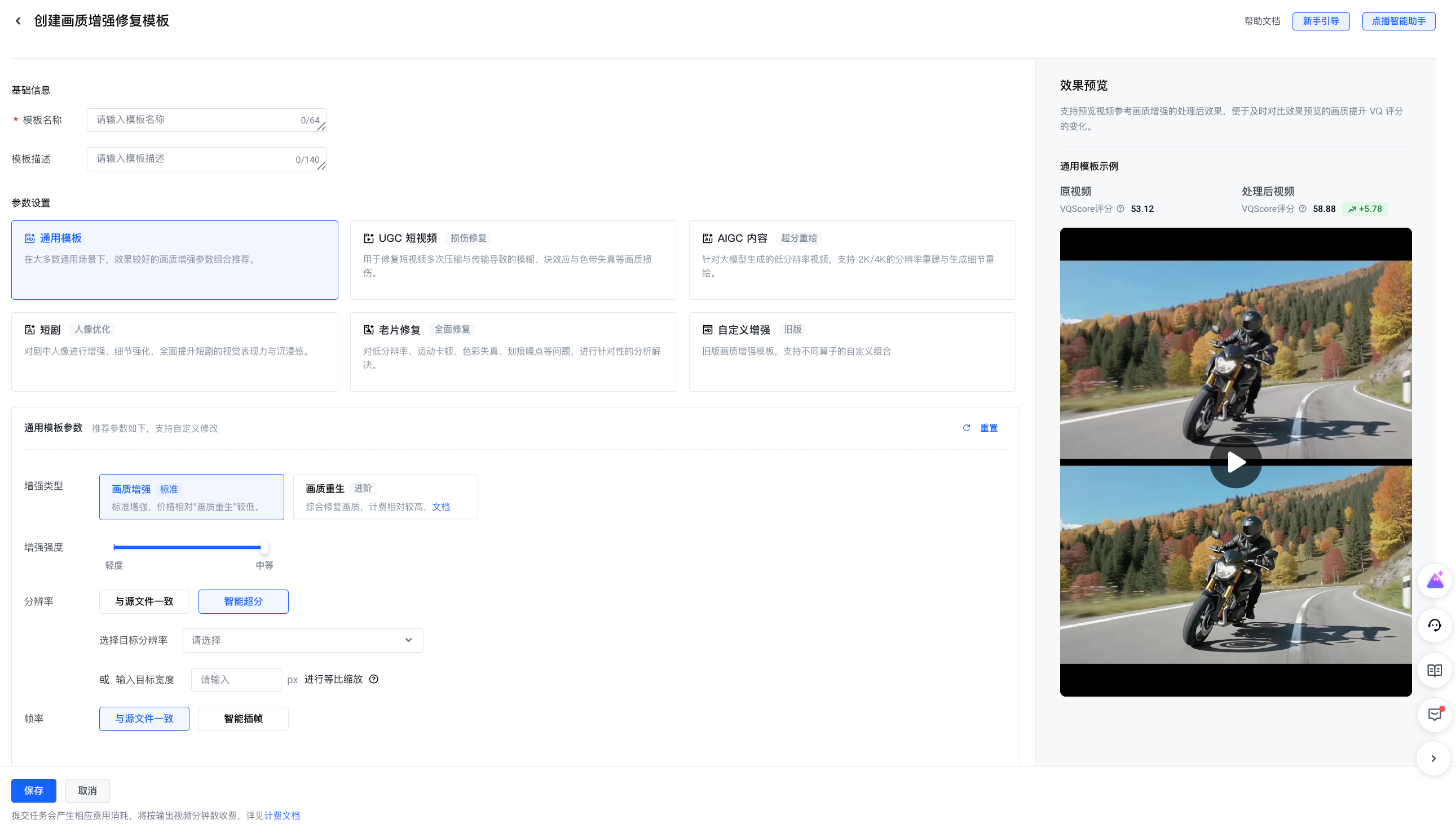Image resolution: width=1456 pixels, height=833 pixels.
Task: Open the documentation book floating icon
Action: pos(1434,670)
